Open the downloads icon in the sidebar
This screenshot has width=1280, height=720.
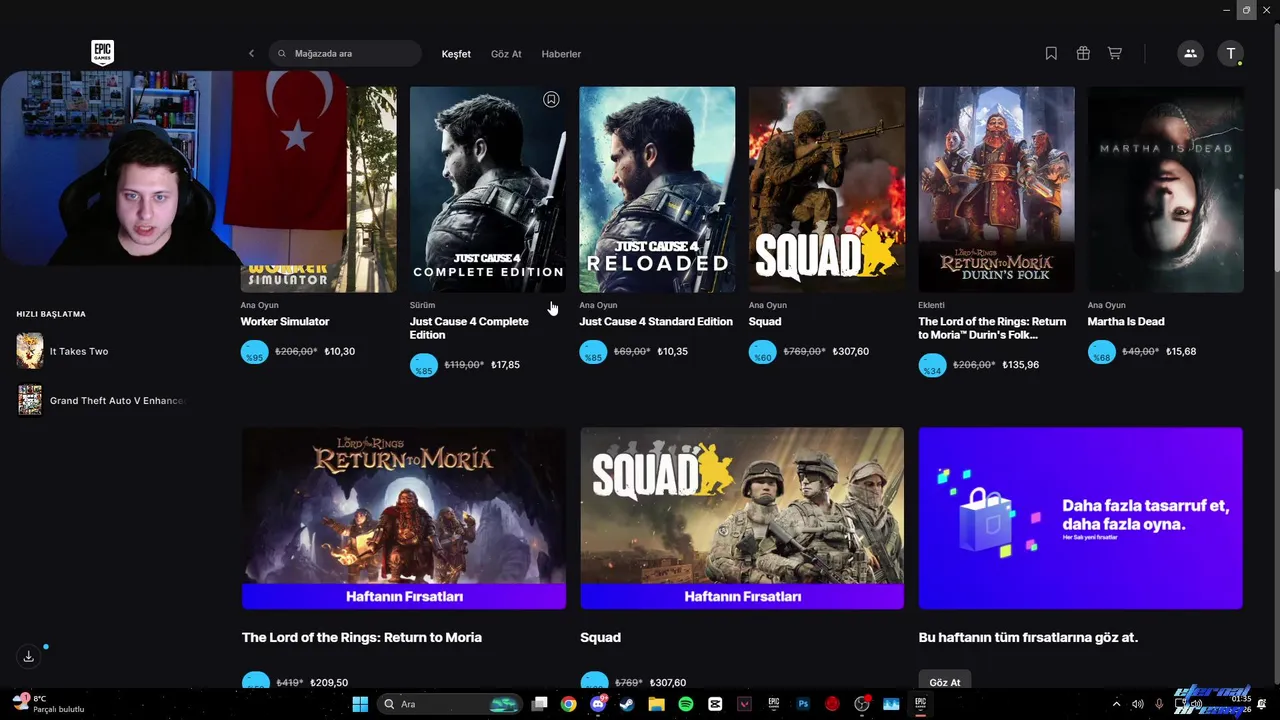click(x=28, y=657)
